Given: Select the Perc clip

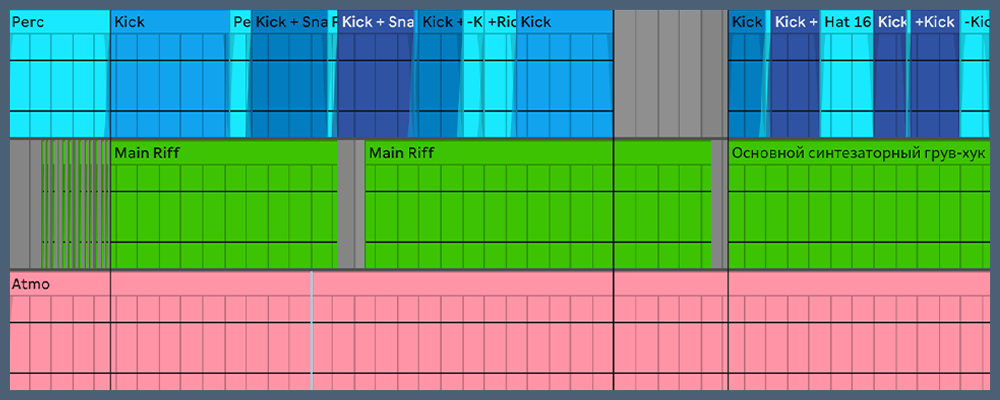Looking at the screenshot, I should point(60,73).
